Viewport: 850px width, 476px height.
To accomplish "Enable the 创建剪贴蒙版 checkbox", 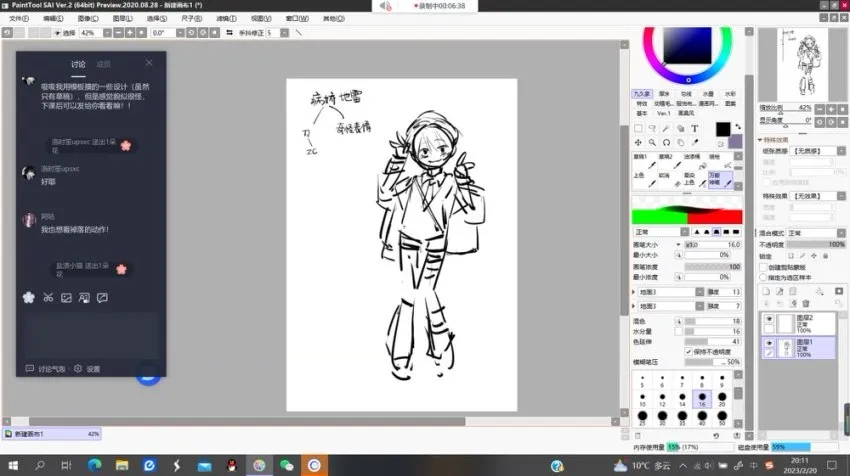I will pos(763,267).
